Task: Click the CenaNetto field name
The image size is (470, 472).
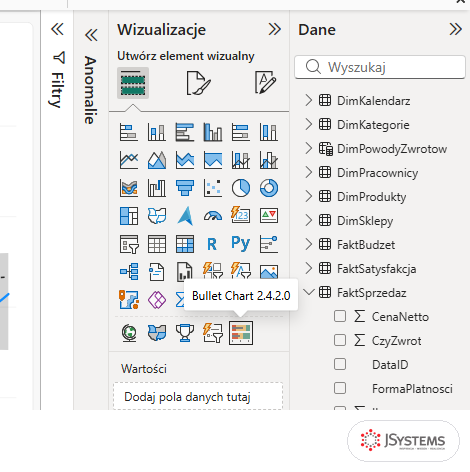Action: (400, 317)
